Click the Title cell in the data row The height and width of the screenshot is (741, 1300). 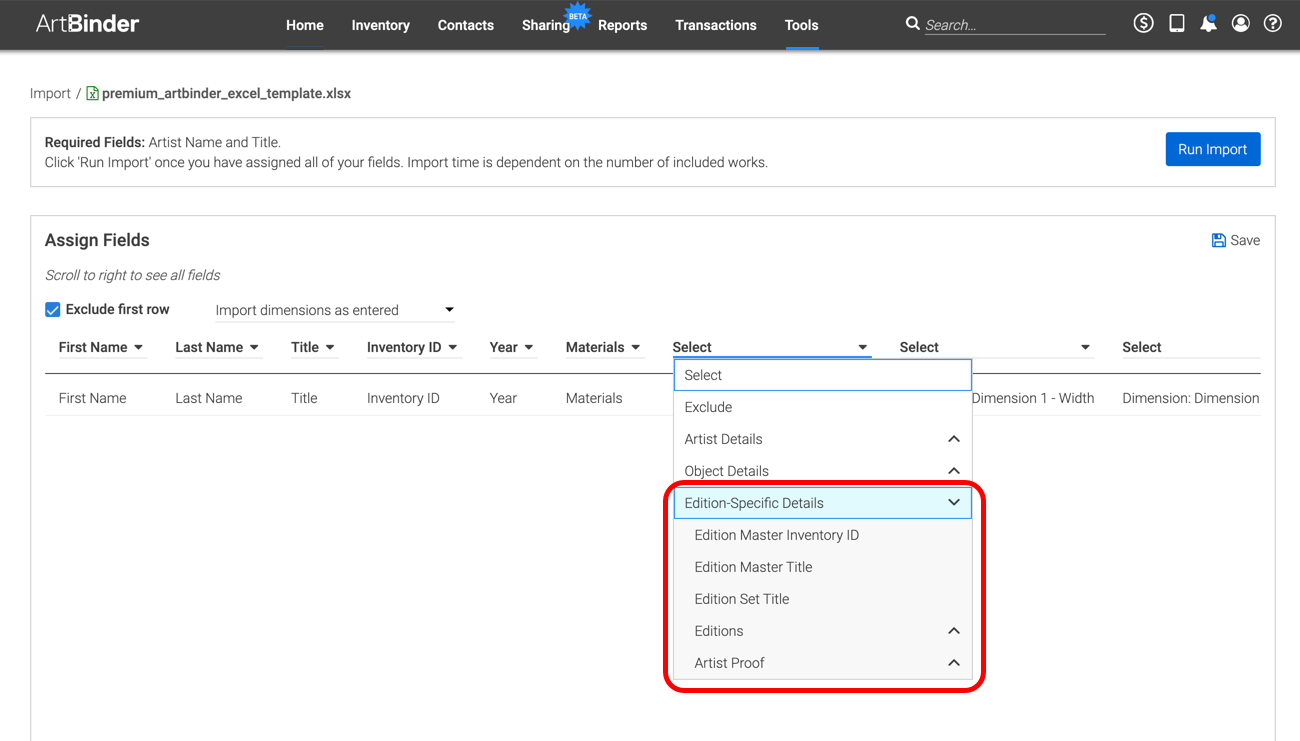pos(304,398)
